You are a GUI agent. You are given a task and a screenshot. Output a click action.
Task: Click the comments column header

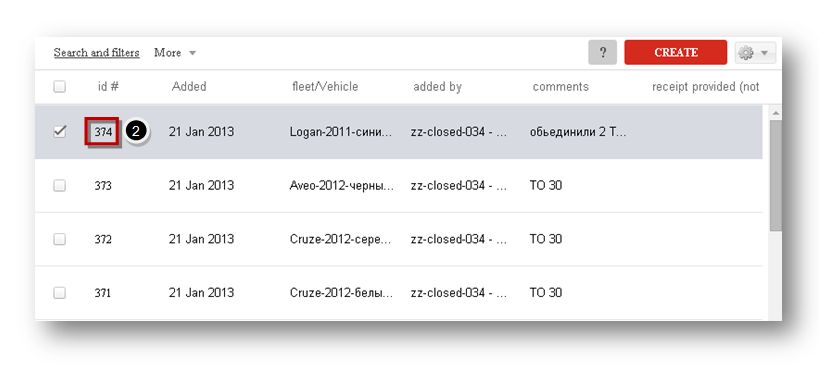click(x=560, y=87)
